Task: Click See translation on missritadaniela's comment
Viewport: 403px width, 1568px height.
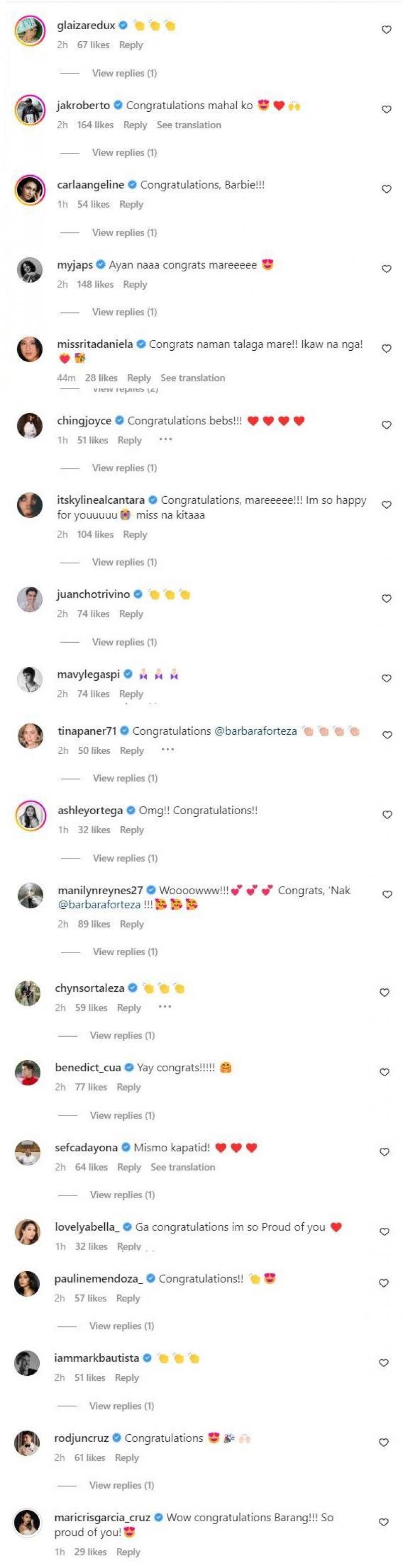Action: pos(192,378)
